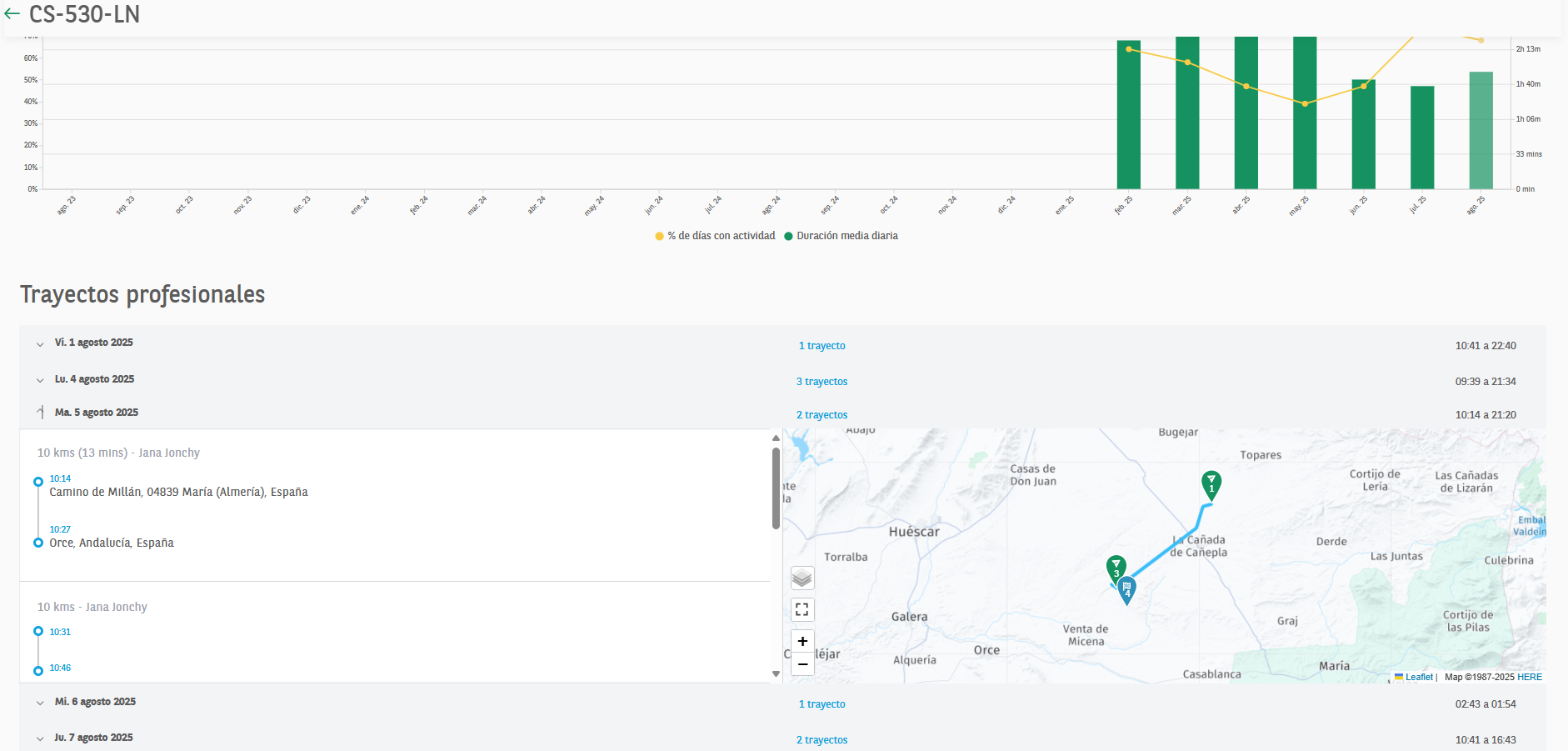Open '2 trayectos' link for 5 agosto

pos(821,415)
